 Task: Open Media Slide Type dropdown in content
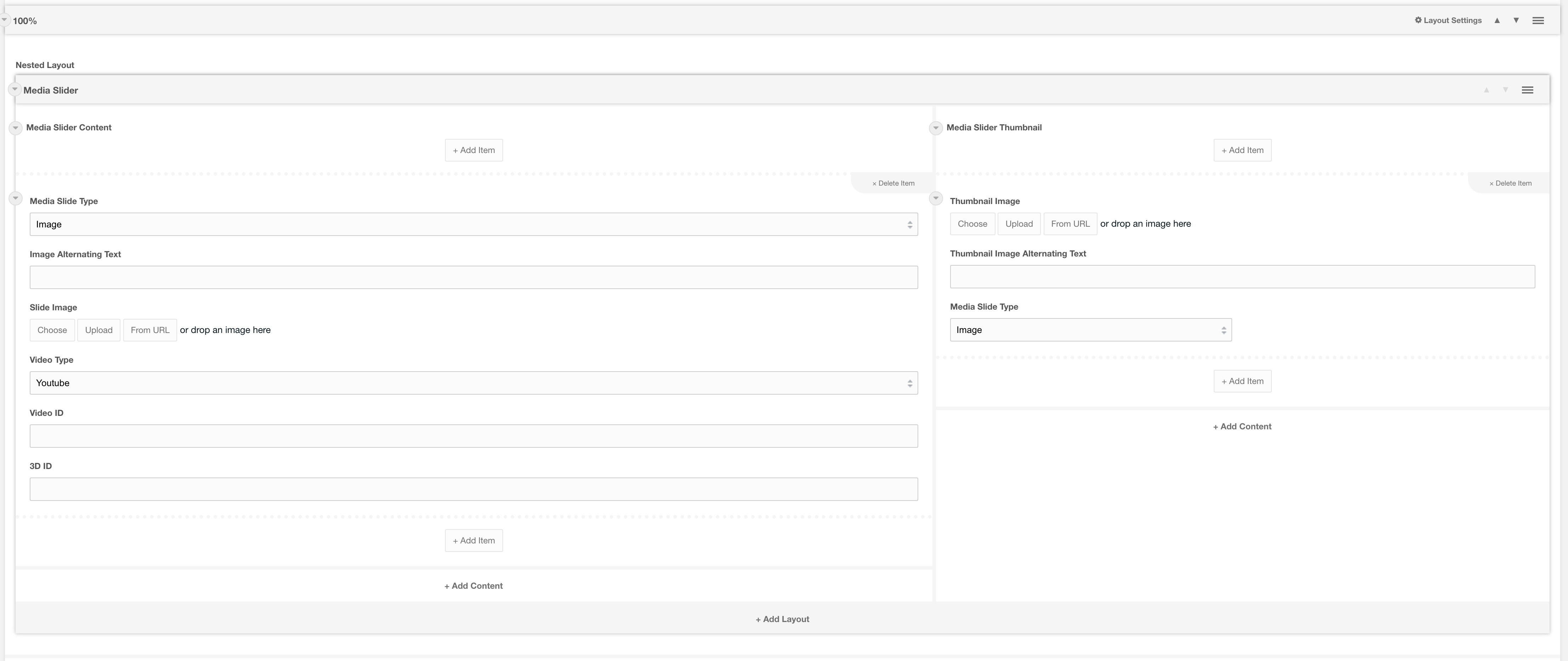point(474,224)
